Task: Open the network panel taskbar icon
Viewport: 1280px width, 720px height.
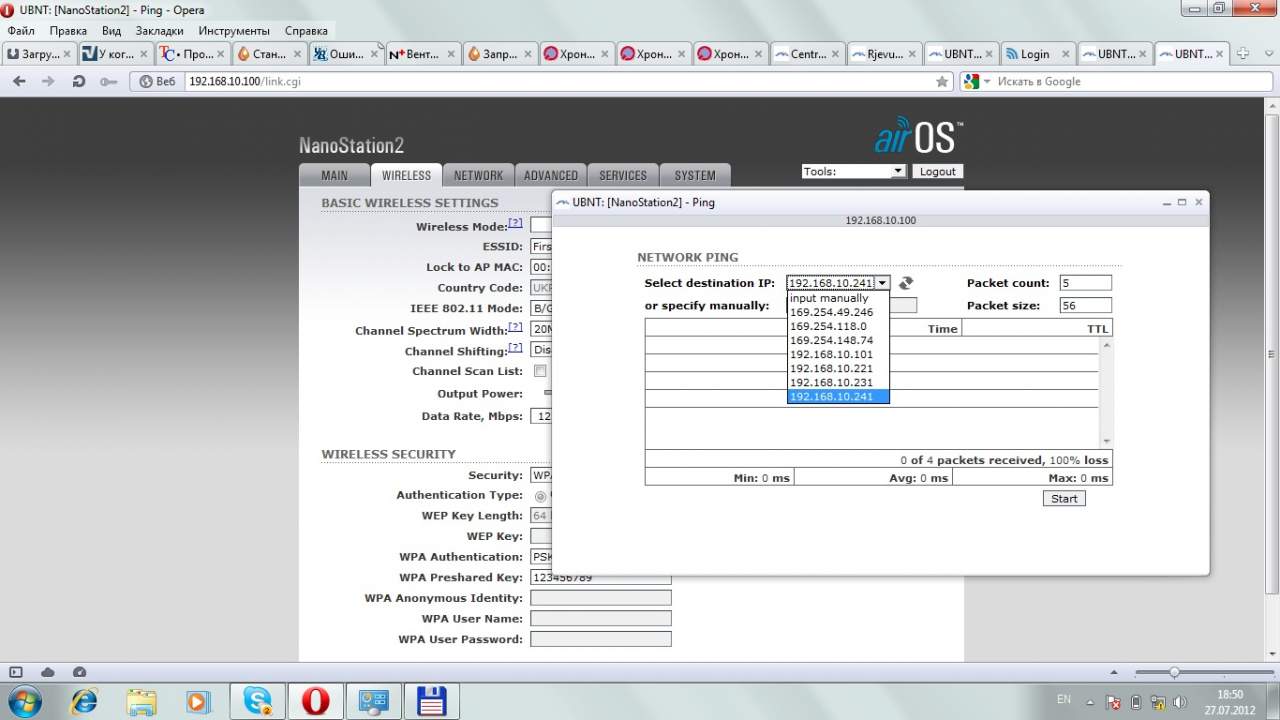Action: tap(374, 701)
